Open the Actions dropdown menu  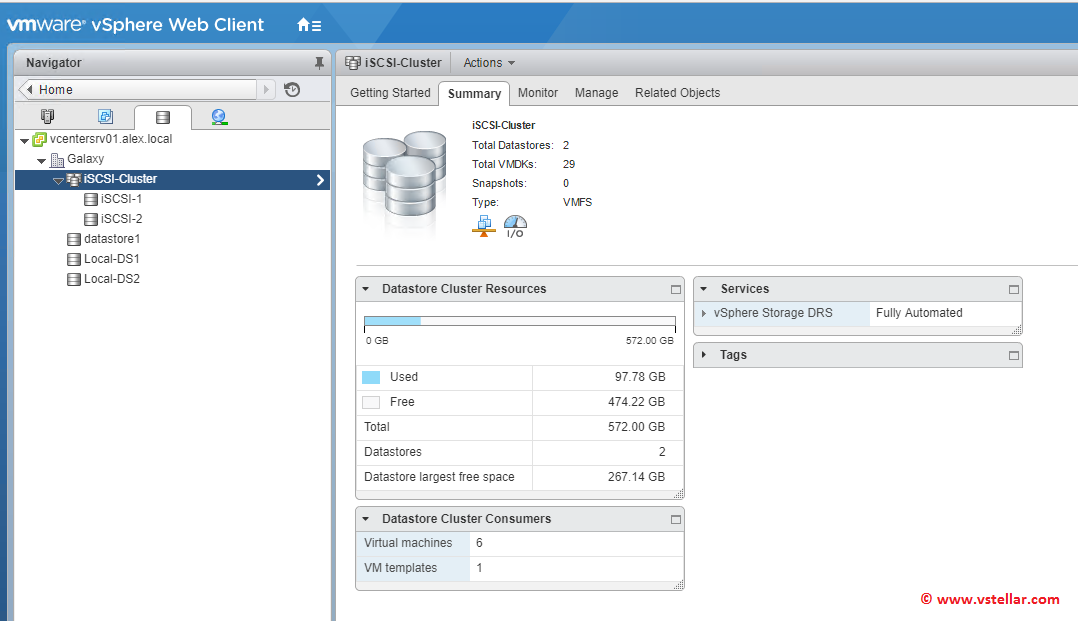point(489,63)
